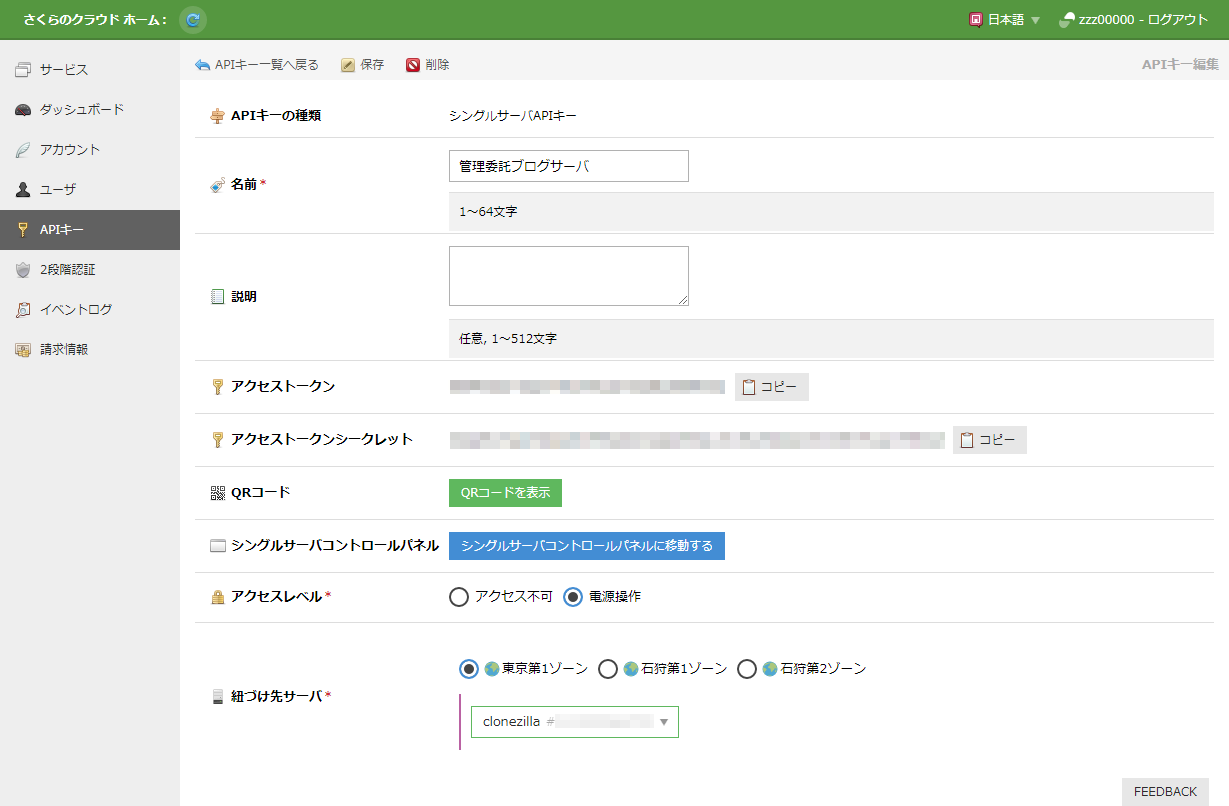Screen dimensions: 1229x806
Task: Go to the サービス menu item
Action: [x=64, y=70]
